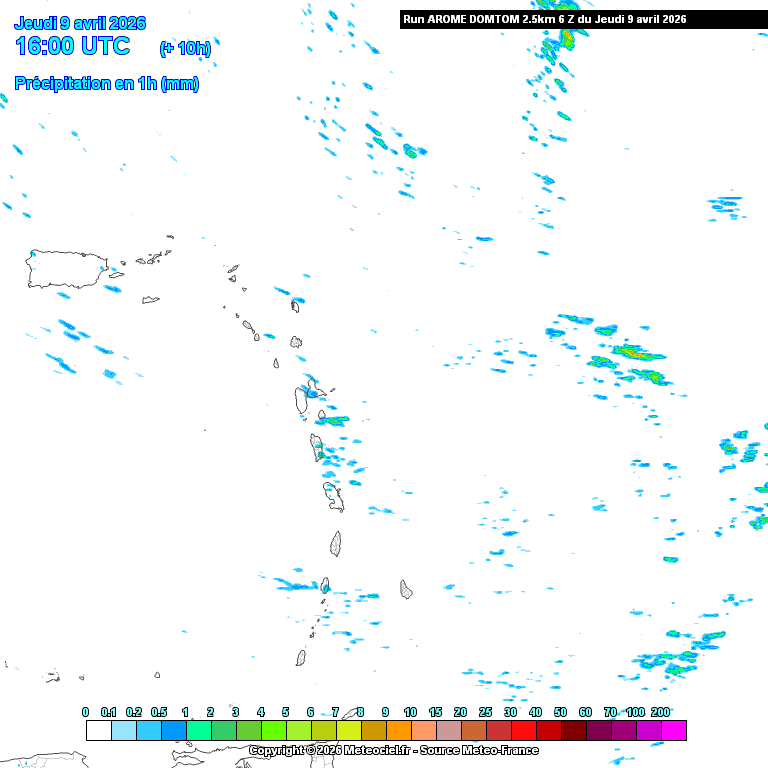
Task: Choose the bright green 5 mm legend swatch
Action: (298, 731)
